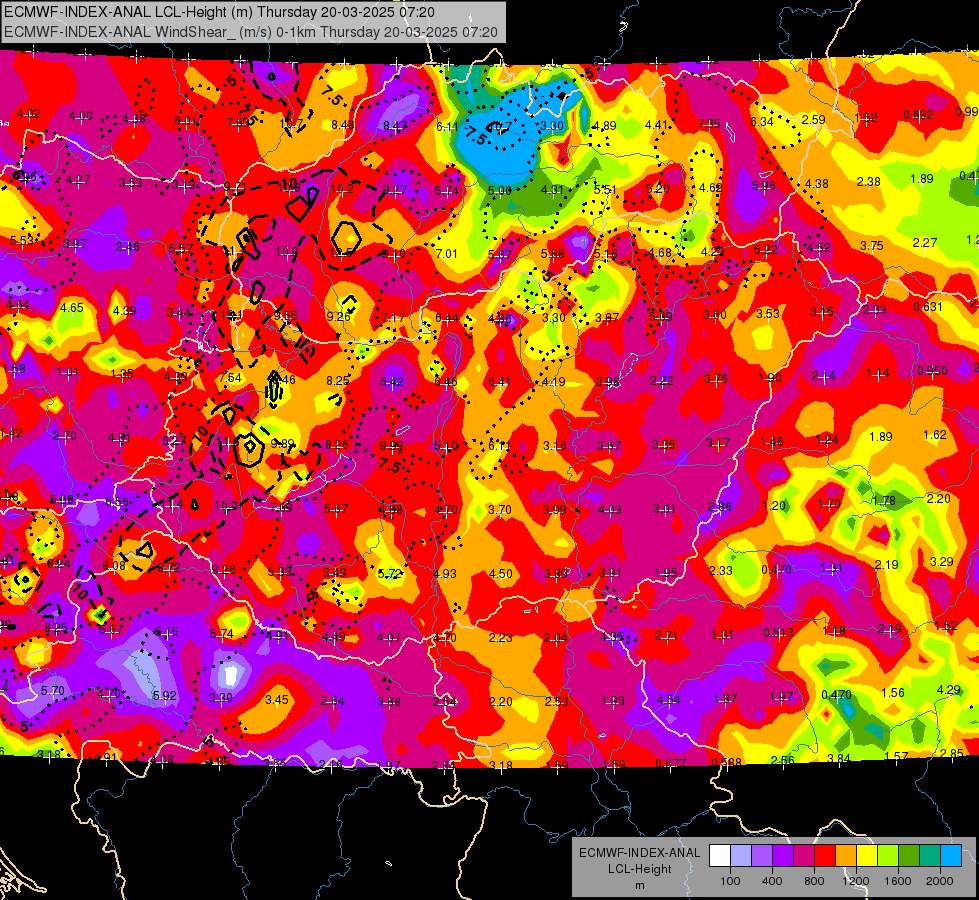Select the teal legend swatch
The image size is (979, 900).
click(x=930, y=856)
